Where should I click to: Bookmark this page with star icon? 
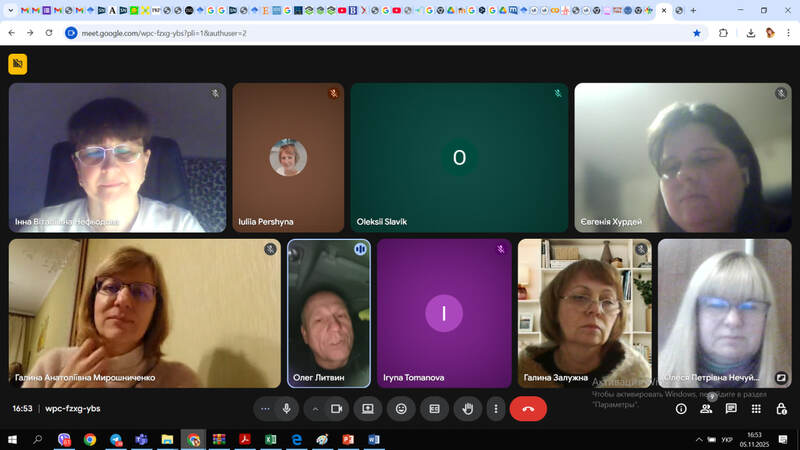[697, 33]
